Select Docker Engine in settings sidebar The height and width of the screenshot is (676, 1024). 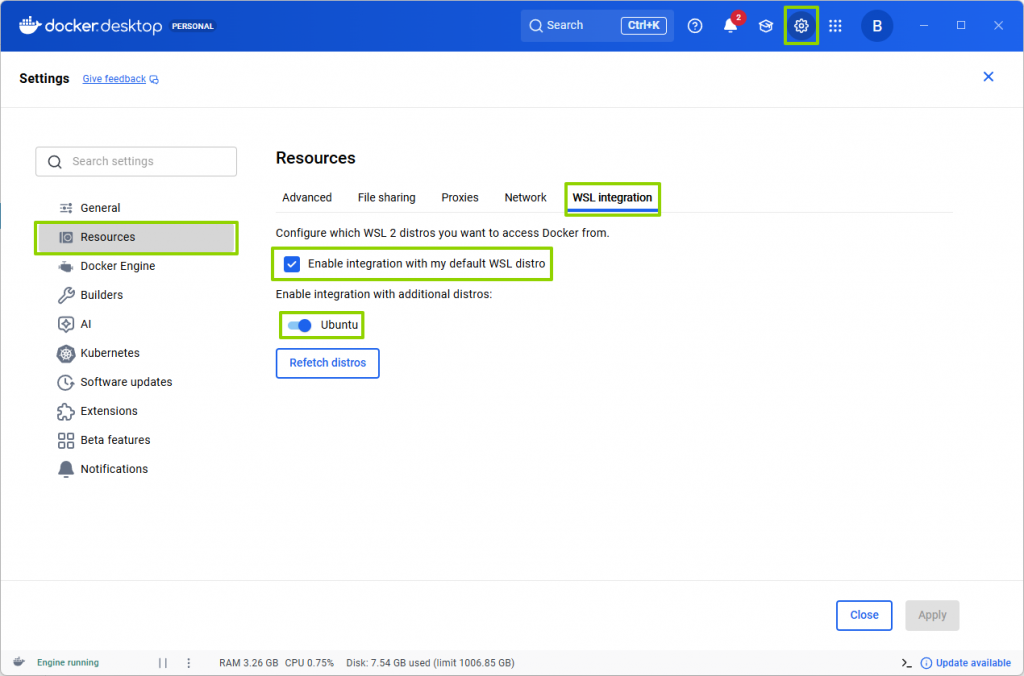pos(117,266)
